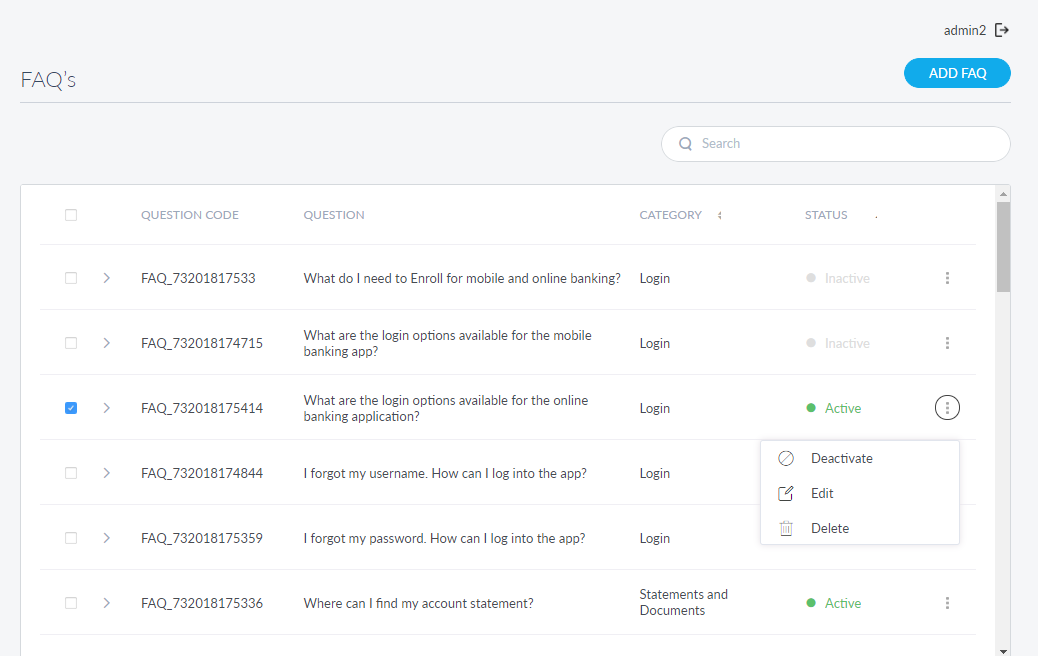Click circled three-dot menu for FAQ_732018175414
1038x656 pixels.
947,408
